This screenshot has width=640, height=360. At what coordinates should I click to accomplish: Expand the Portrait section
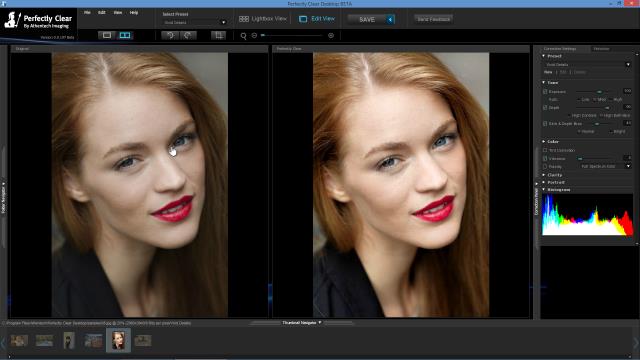pyautogui.click(x=544, y=182)
